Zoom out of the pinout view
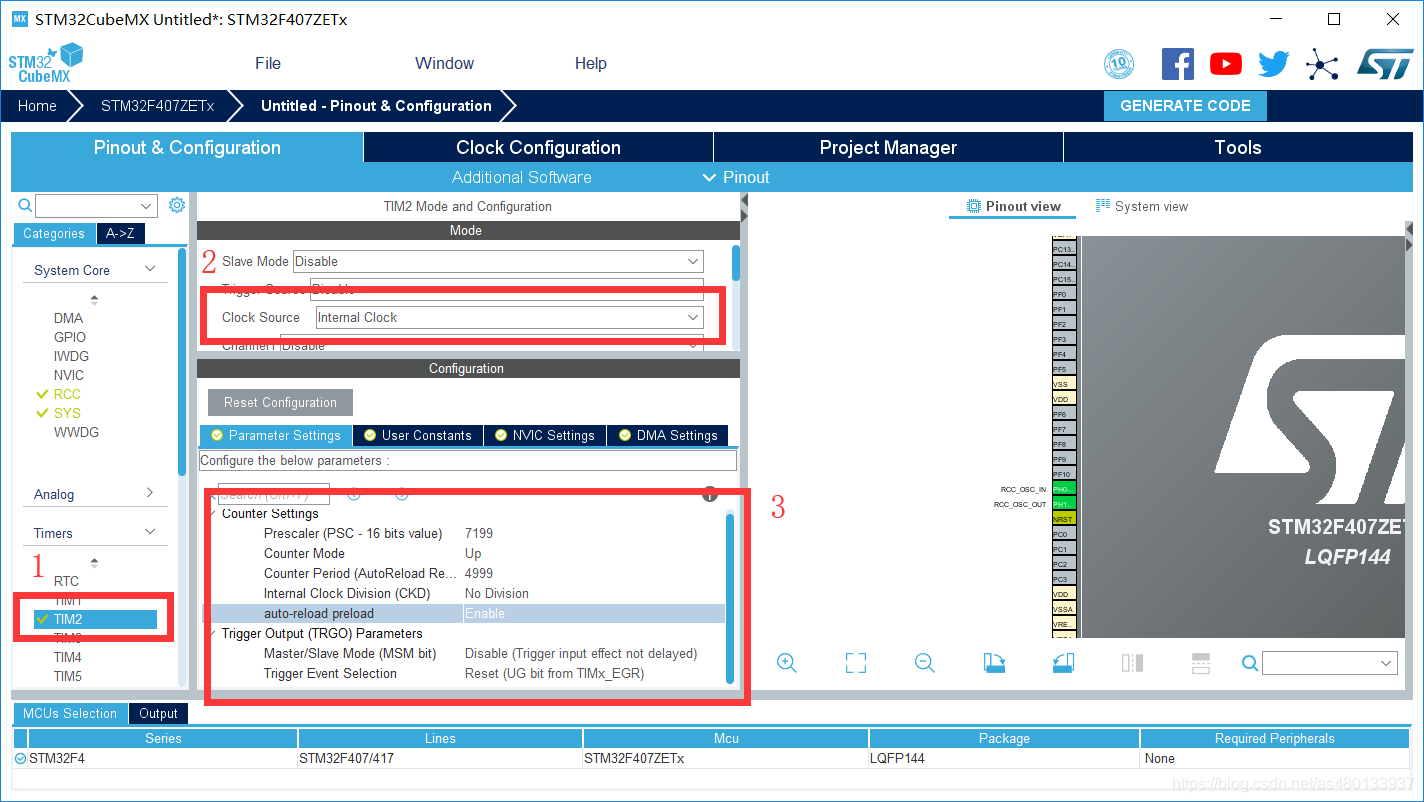 click(925, 663)
